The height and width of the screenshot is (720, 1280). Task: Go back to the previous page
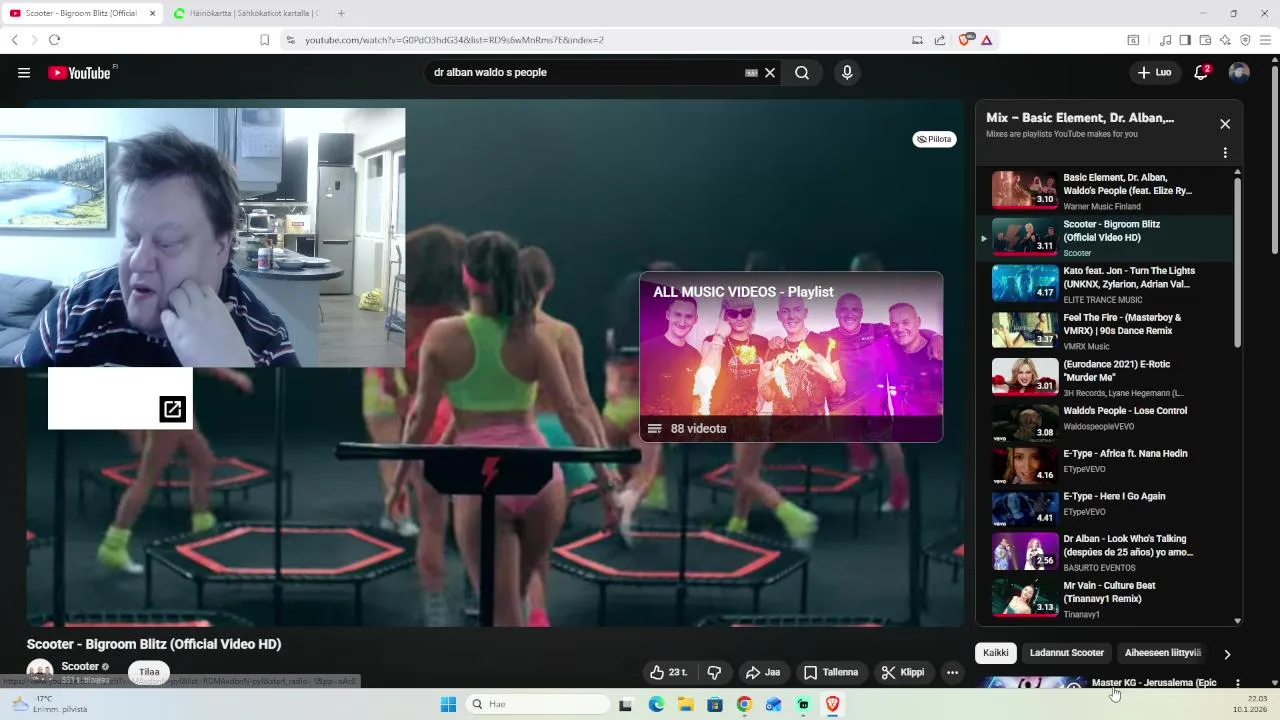(x=15, y=40)
